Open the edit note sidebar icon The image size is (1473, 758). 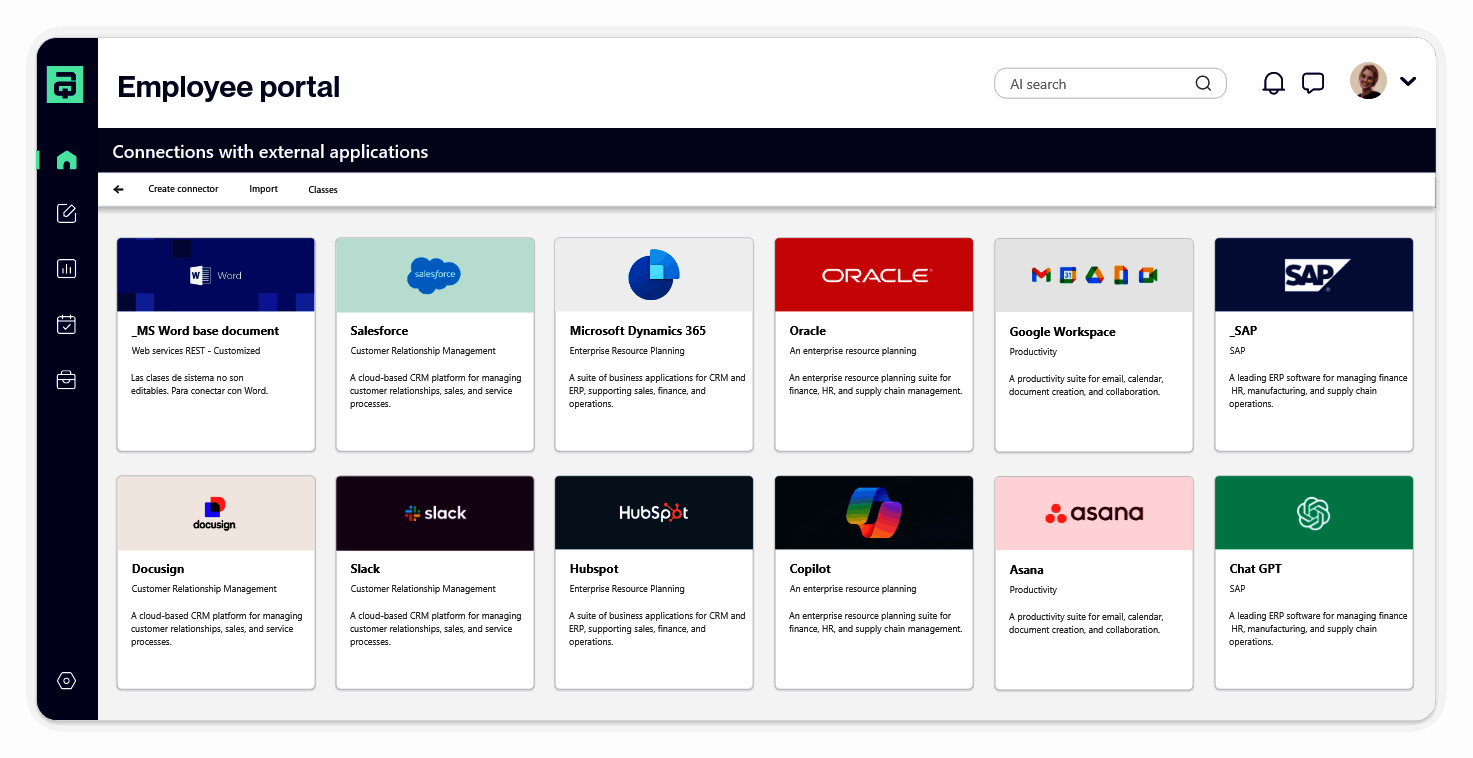67,213
